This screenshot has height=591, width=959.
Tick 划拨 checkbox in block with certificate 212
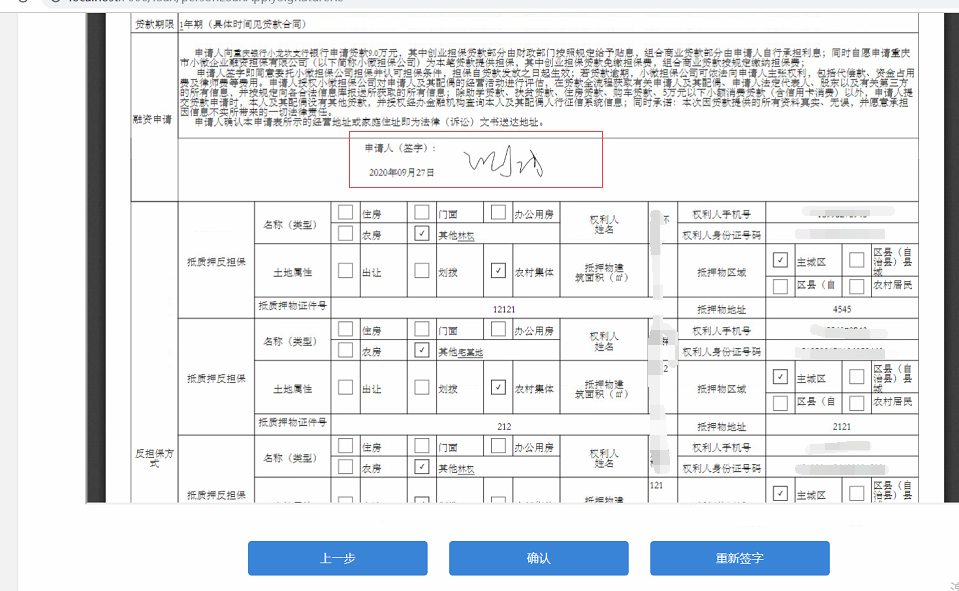click(421, 387)
